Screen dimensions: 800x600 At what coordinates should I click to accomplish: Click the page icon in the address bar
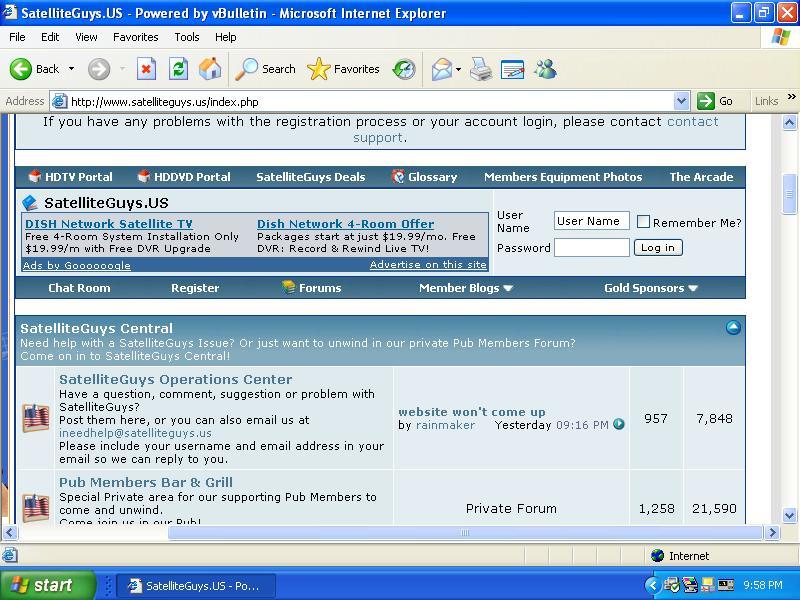pos(60,102)
